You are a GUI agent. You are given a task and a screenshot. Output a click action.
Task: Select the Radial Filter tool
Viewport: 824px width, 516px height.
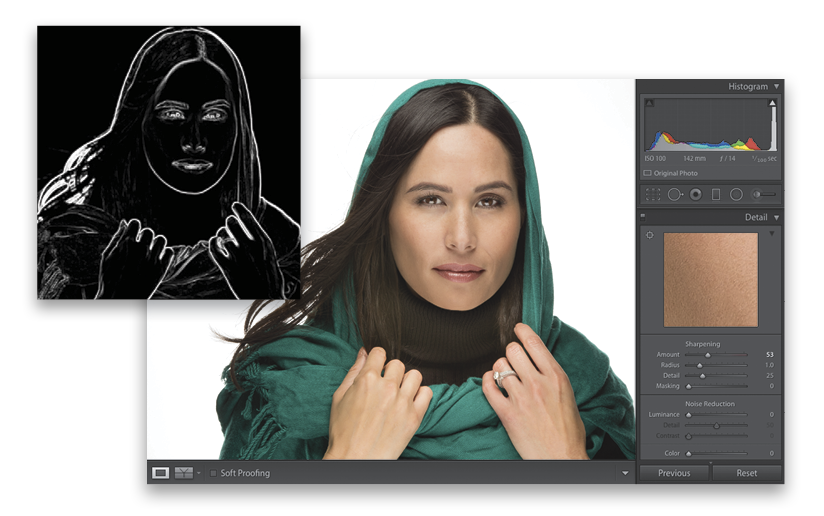click(736, 194)
